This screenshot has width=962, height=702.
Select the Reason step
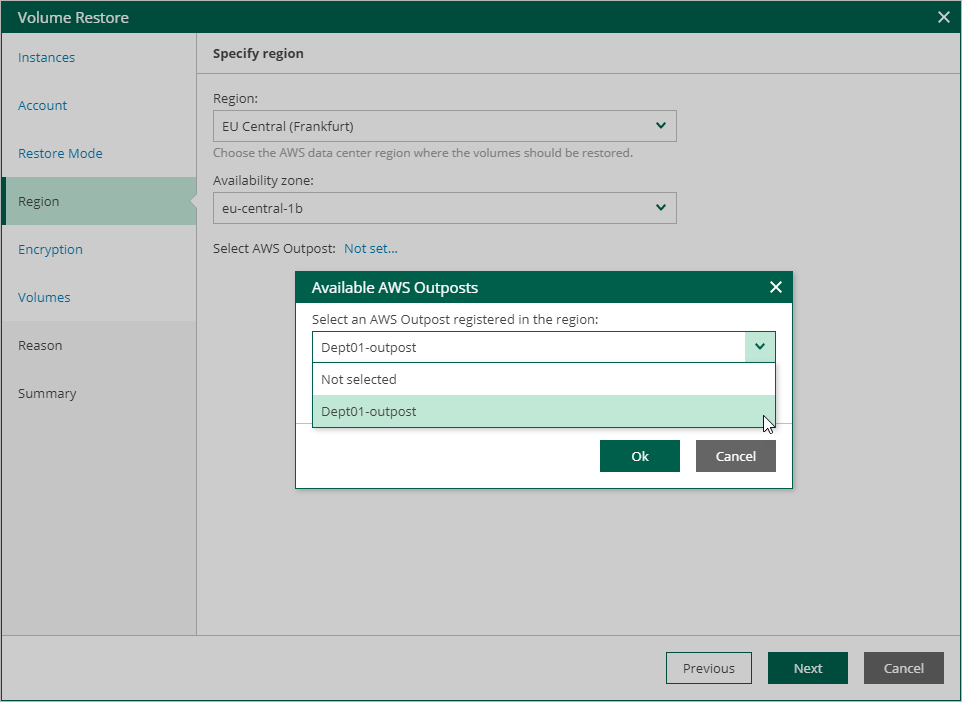(x=40, y=345)
